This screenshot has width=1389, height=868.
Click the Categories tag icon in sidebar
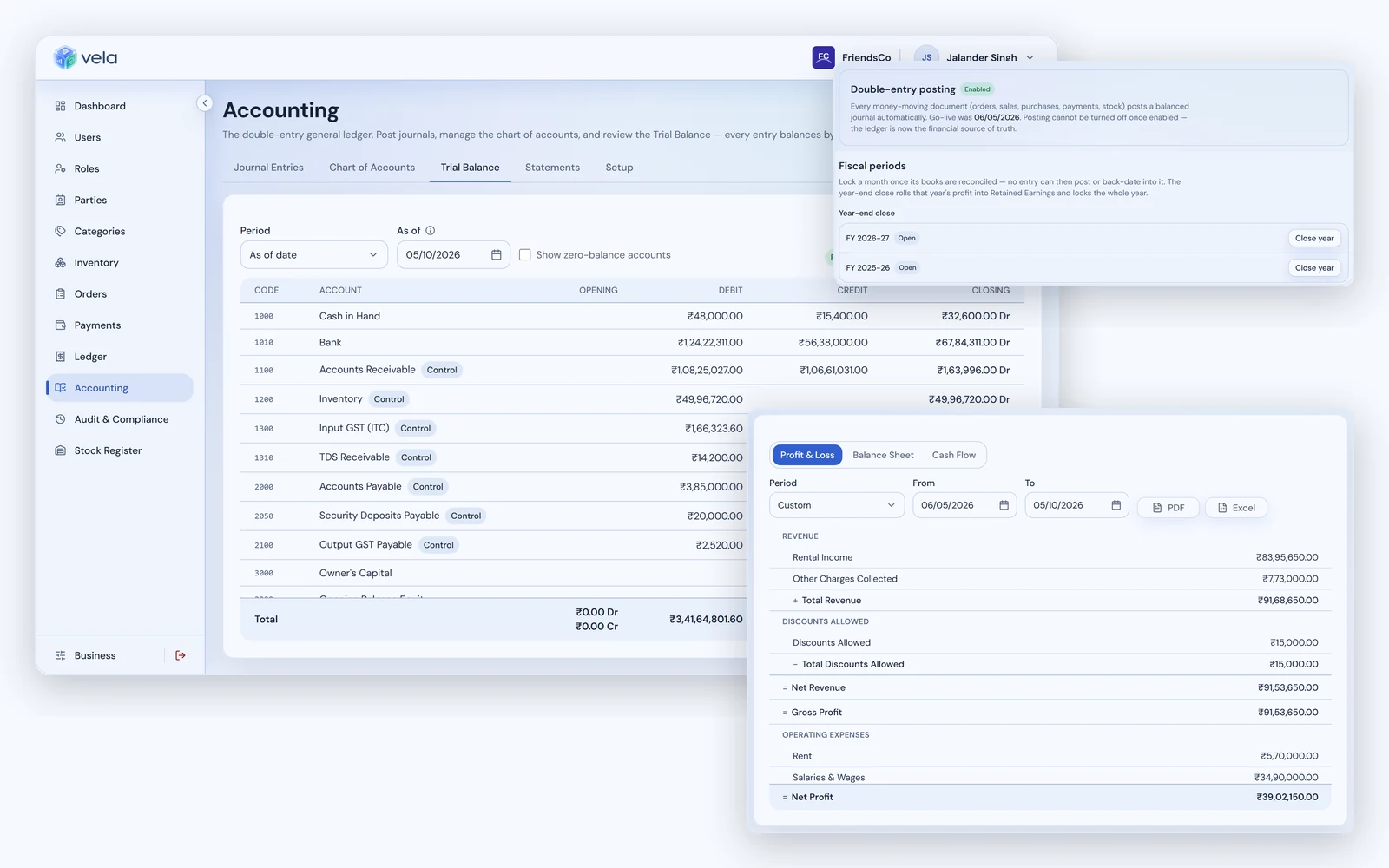[x=60, y=231]
